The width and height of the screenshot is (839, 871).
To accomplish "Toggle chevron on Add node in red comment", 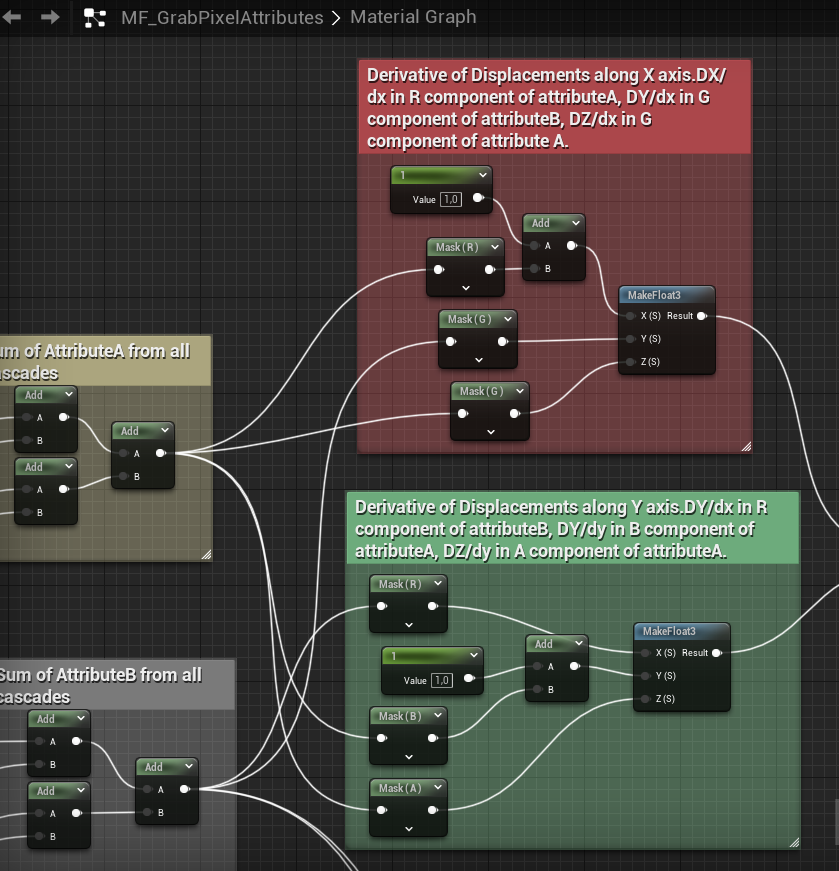I will 574,223.
